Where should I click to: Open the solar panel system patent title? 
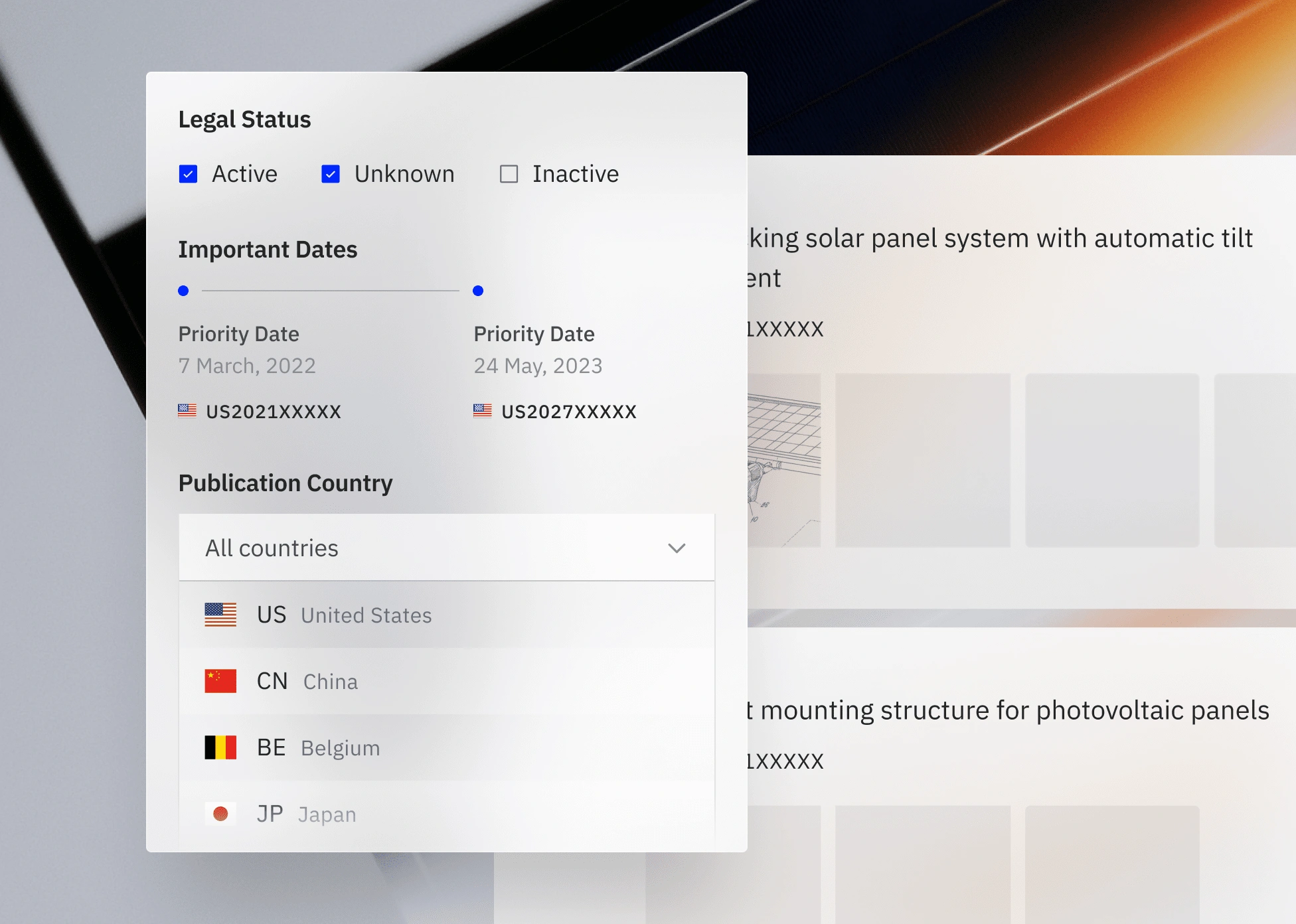1000,258
